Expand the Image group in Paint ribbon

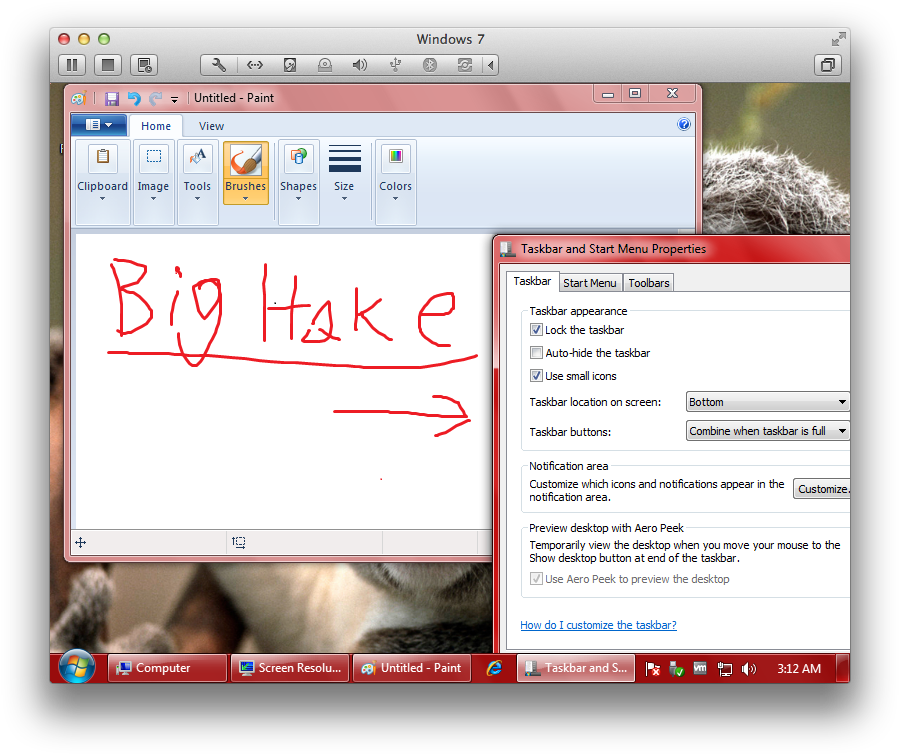(x=153, y=181)
